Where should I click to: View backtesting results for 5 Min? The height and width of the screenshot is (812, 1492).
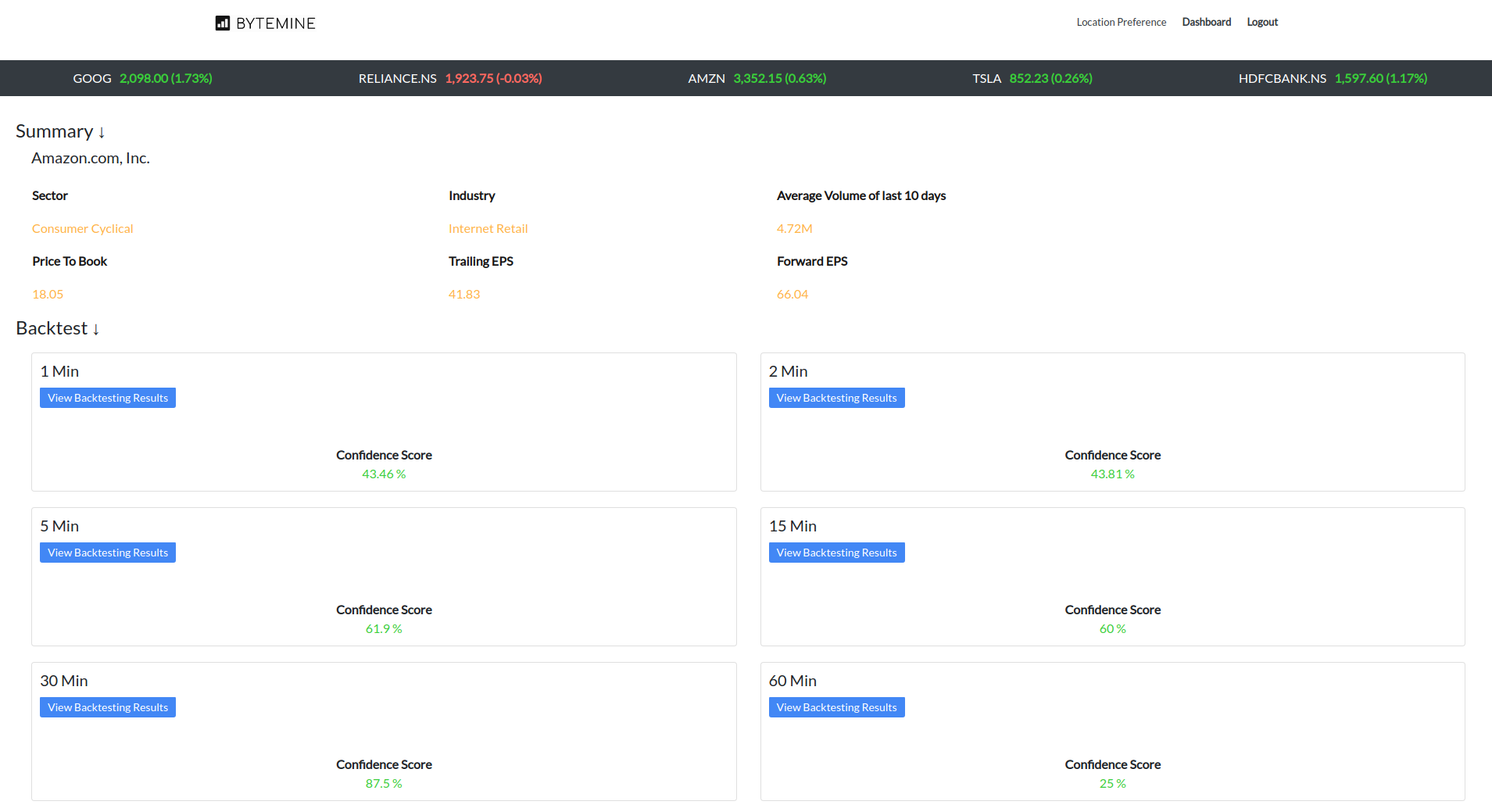108,553
